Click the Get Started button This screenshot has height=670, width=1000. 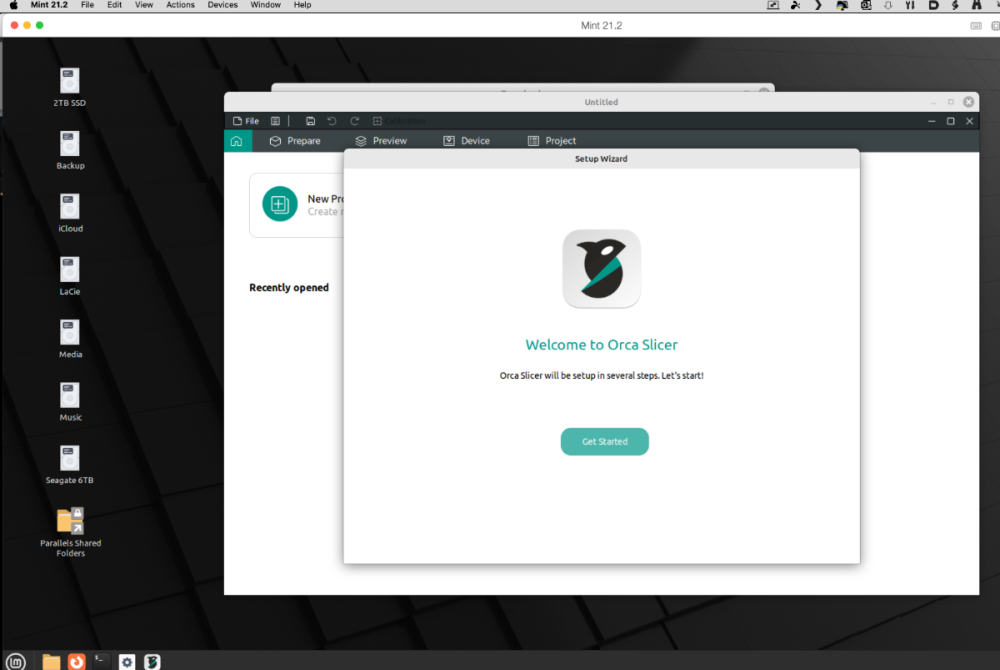click(604, 441)
